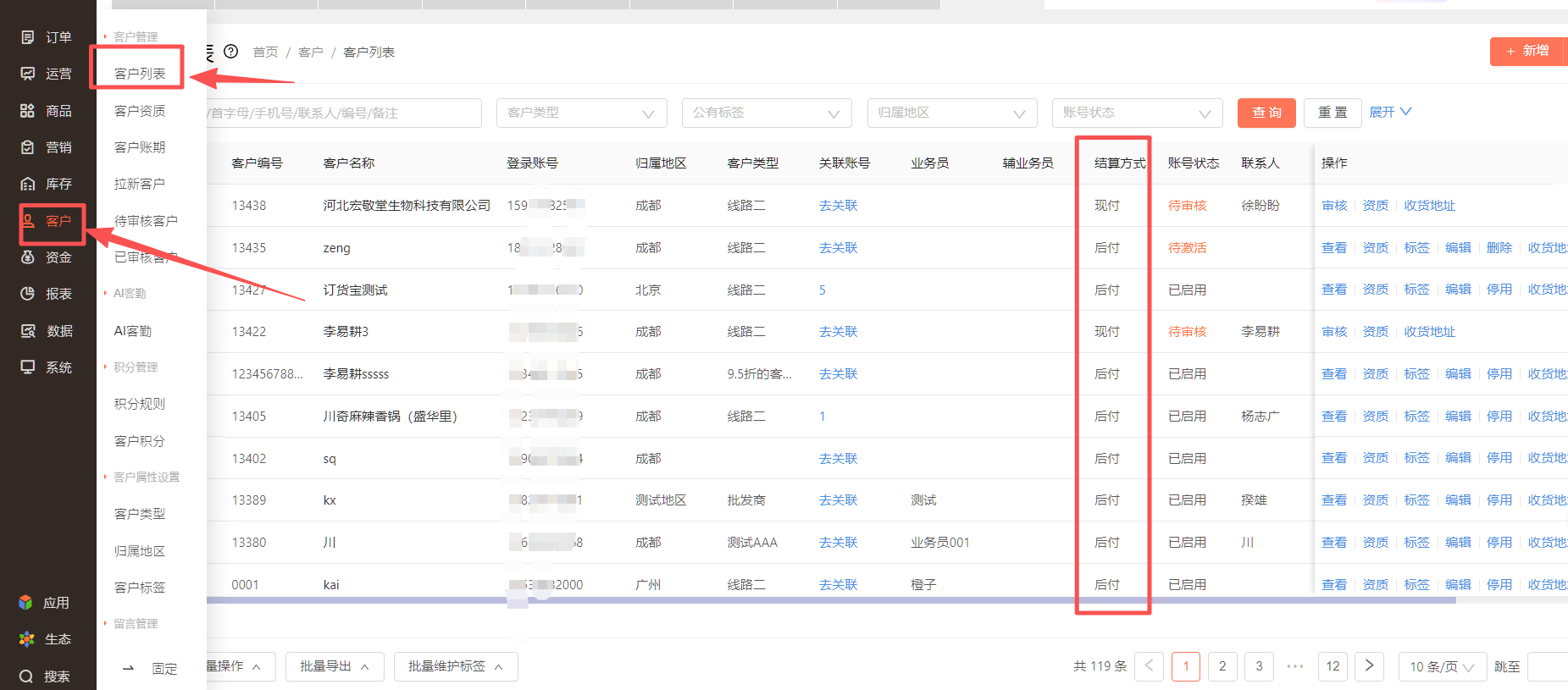Open the 数据 data sidebar icon
This screenshot has height=690, width=1568.
point(28,331)
